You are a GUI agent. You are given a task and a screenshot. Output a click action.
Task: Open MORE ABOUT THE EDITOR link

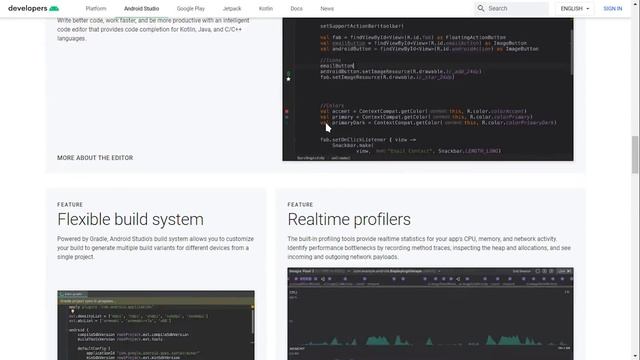[x=95, y=158]
